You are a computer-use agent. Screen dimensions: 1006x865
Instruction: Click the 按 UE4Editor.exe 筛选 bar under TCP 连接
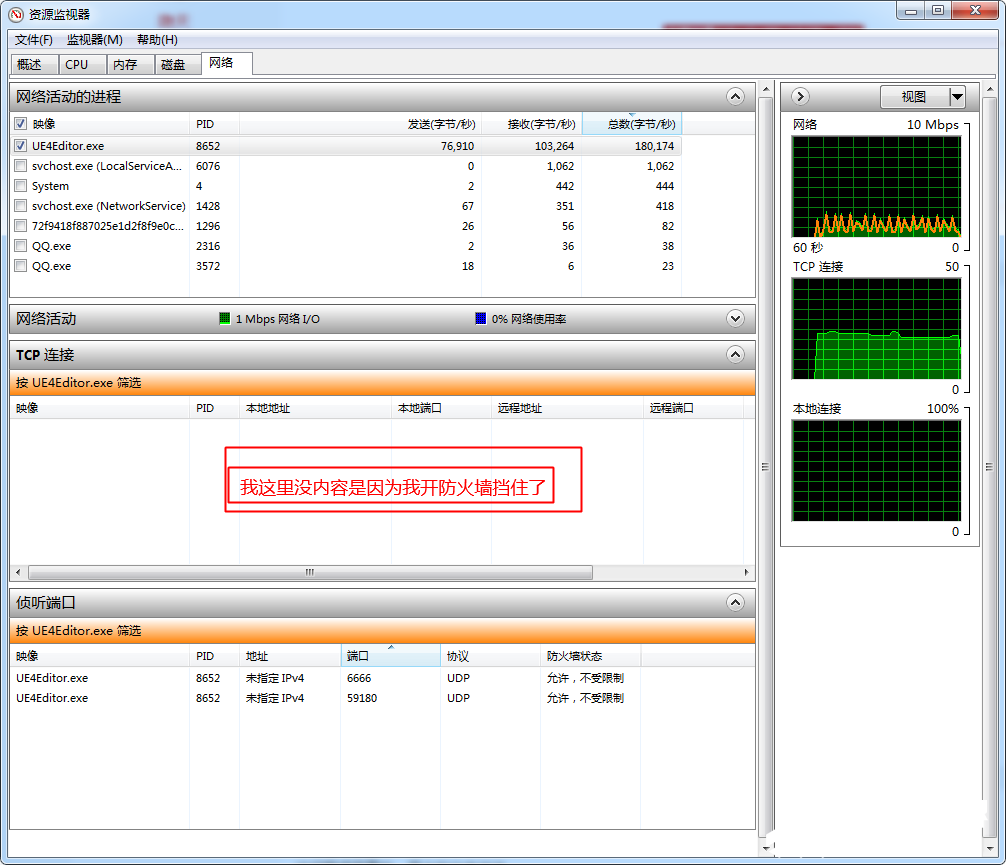pos(382,382)
